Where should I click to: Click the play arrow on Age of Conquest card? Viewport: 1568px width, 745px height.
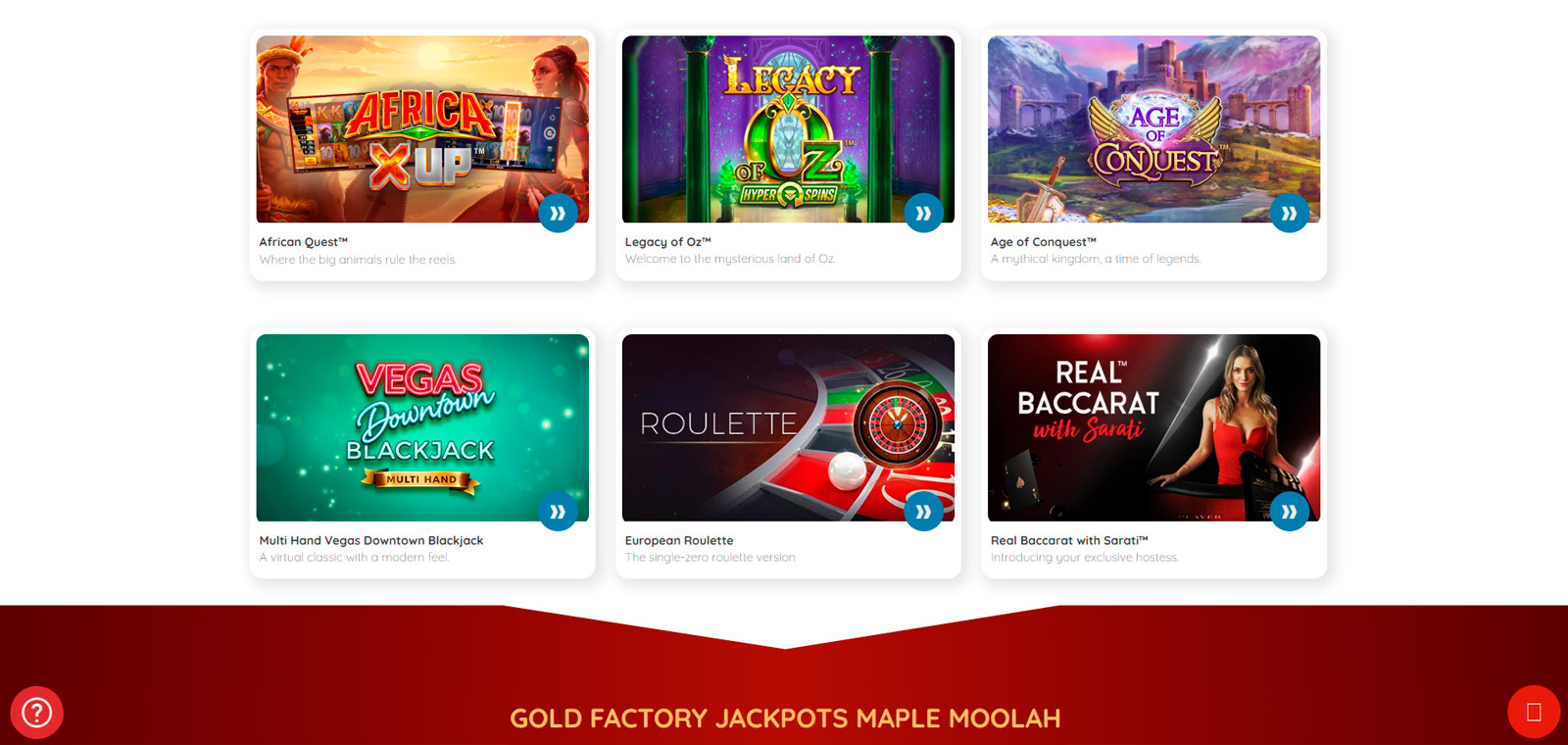point(1290,213)
